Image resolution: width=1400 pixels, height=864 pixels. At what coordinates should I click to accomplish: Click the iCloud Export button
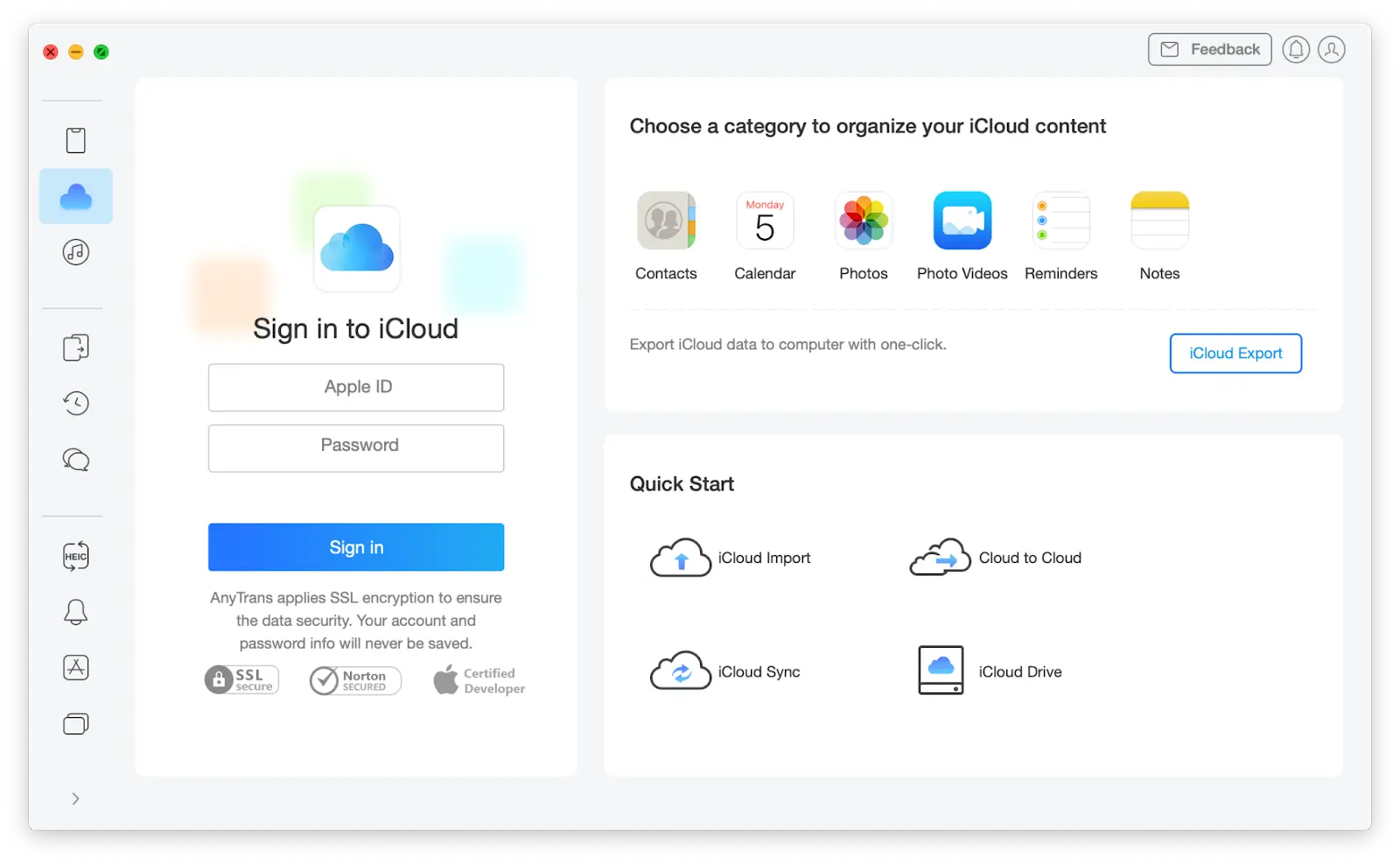(1235, 354)
